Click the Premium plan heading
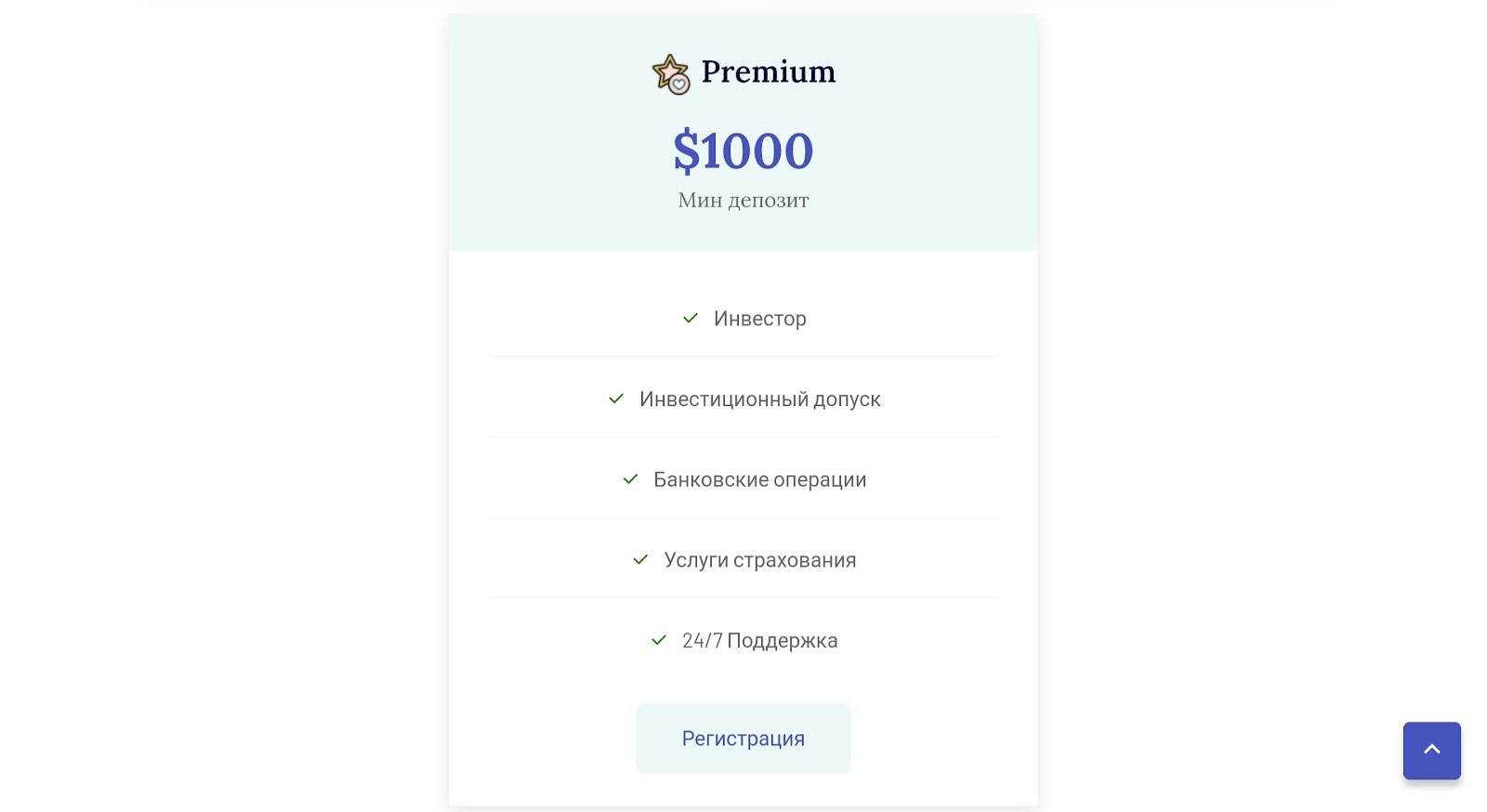The height and width of the screenshot is (812, 1487). tap(769, 72)
